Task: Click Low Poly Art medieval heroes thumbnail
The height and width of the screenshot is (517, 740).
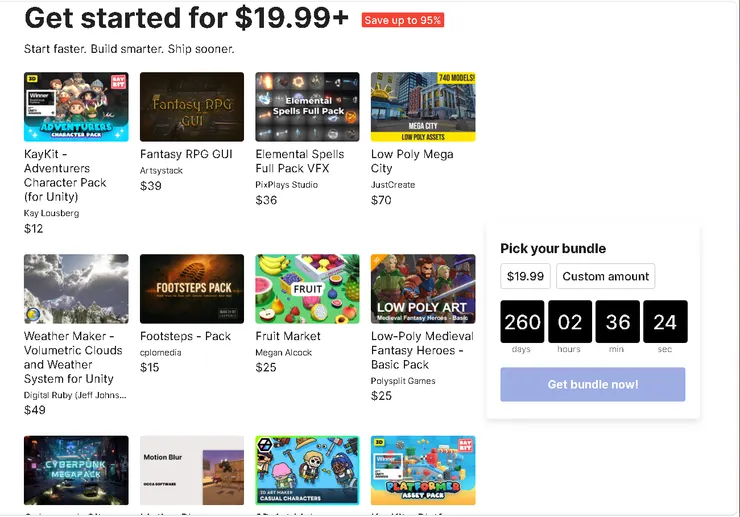Action: 423,289
